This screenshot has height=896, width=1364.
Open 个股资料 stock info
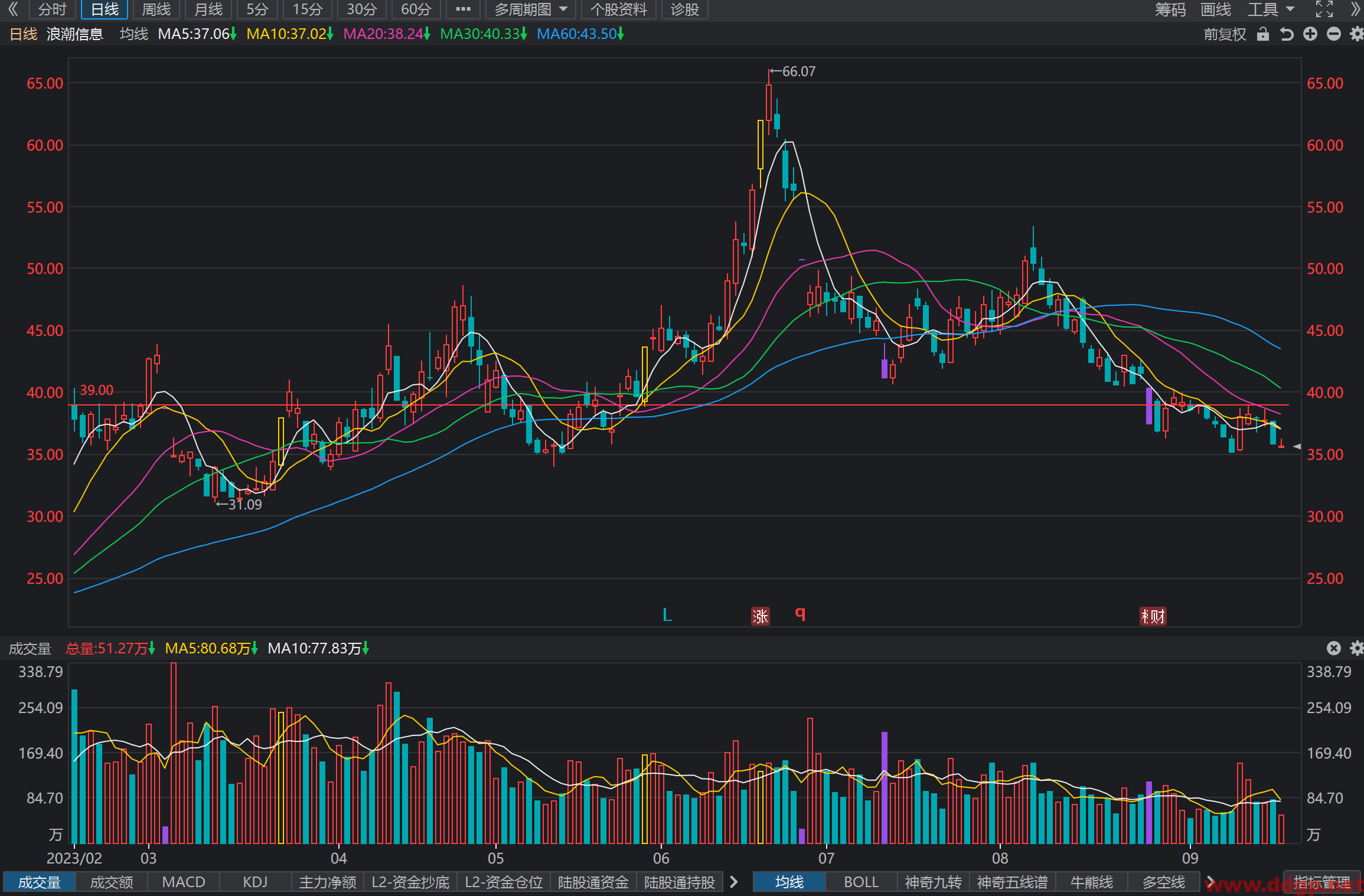coord(619,9)
